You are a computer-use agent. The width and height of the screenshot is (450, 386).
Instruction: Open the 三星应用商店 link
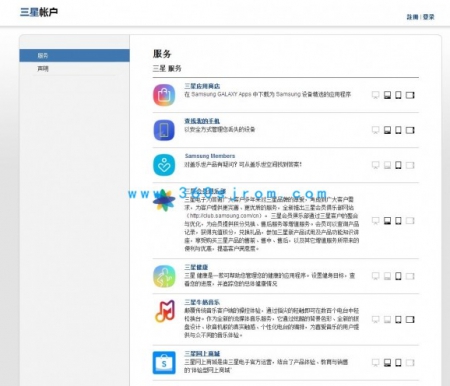pyautogui.click(x=202, y=86)
